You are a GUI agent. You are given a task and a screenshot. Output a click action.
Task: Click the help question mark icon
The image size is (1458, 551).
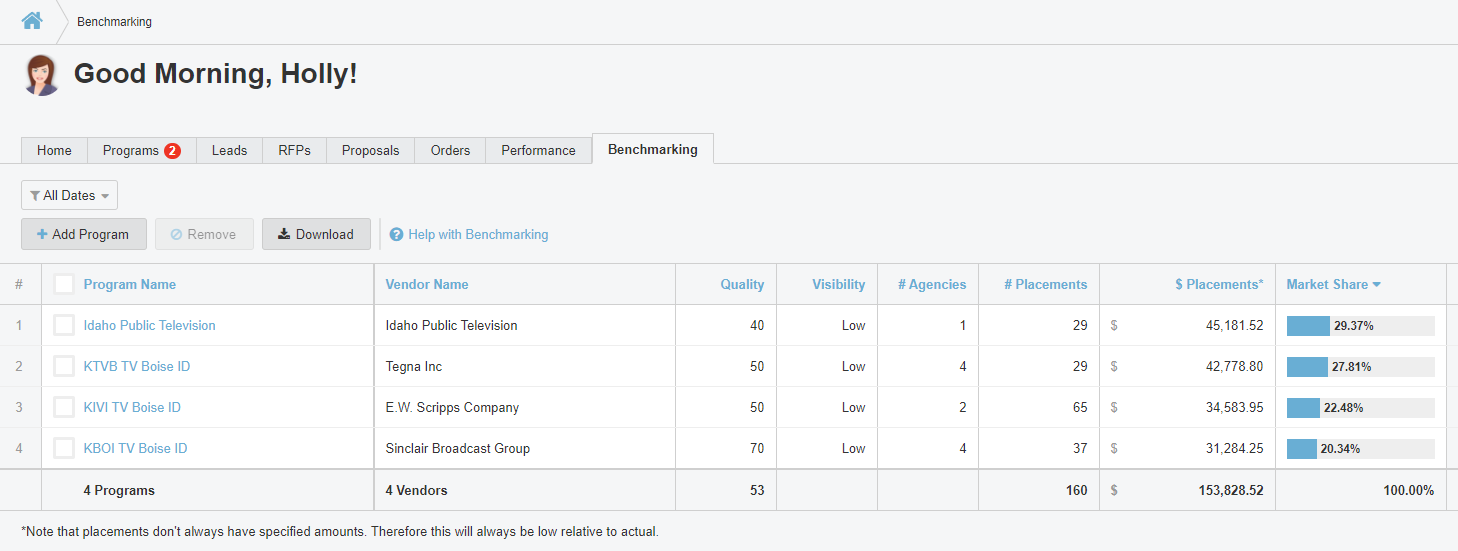(x=397, y=234)
